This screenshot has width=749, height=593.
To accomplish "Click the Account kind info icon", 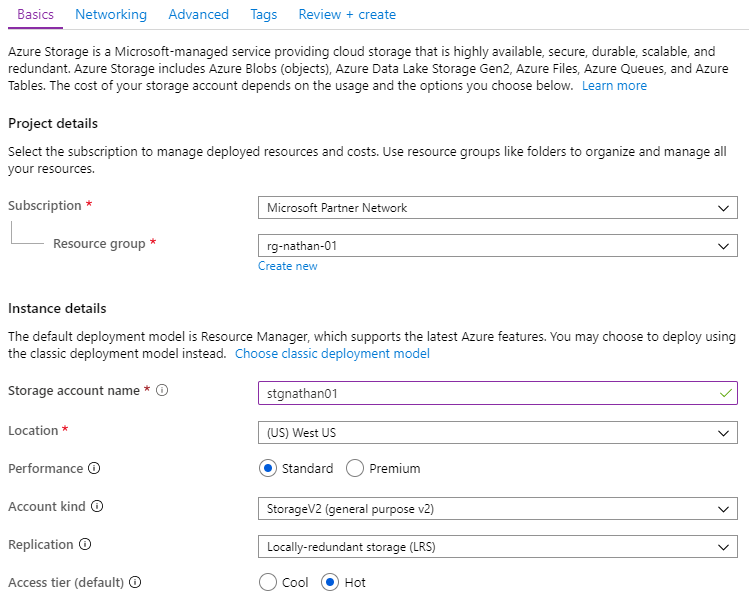I will 97,506.
